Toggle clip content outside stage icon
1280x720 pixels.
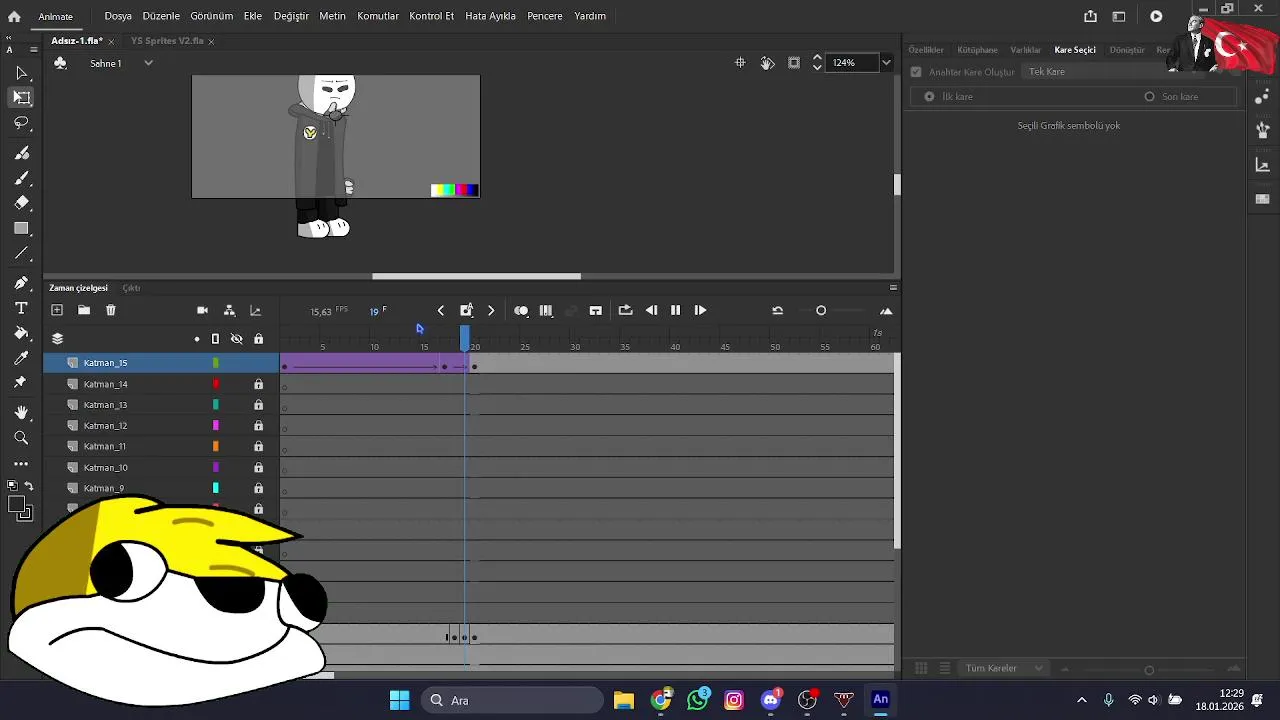coord(794,63)
